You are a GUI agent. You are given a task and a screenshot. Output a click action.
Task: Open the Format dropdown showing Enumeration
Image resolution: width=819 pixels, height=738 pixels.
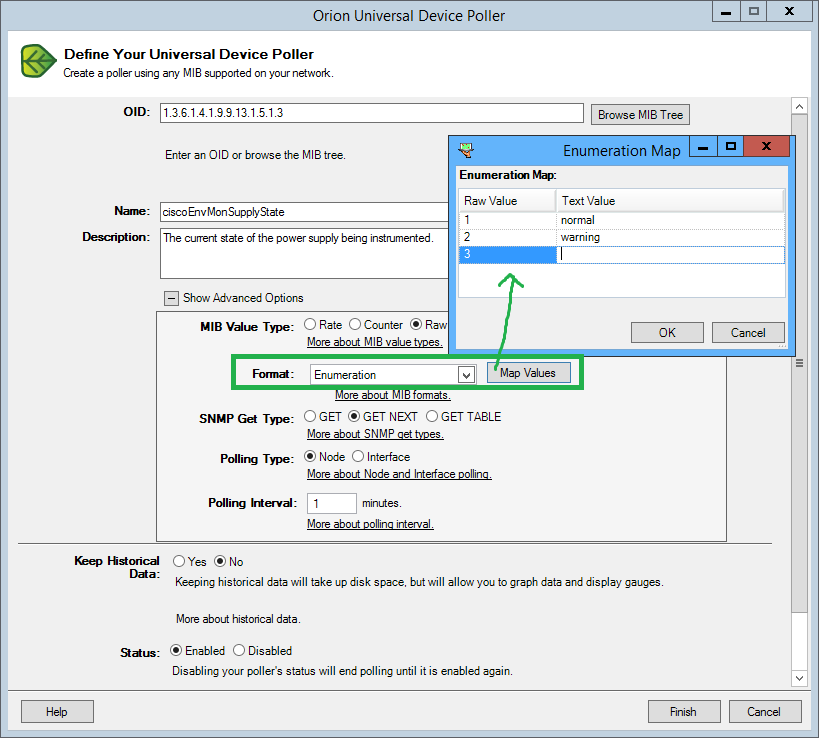click(x=466, y=374)
